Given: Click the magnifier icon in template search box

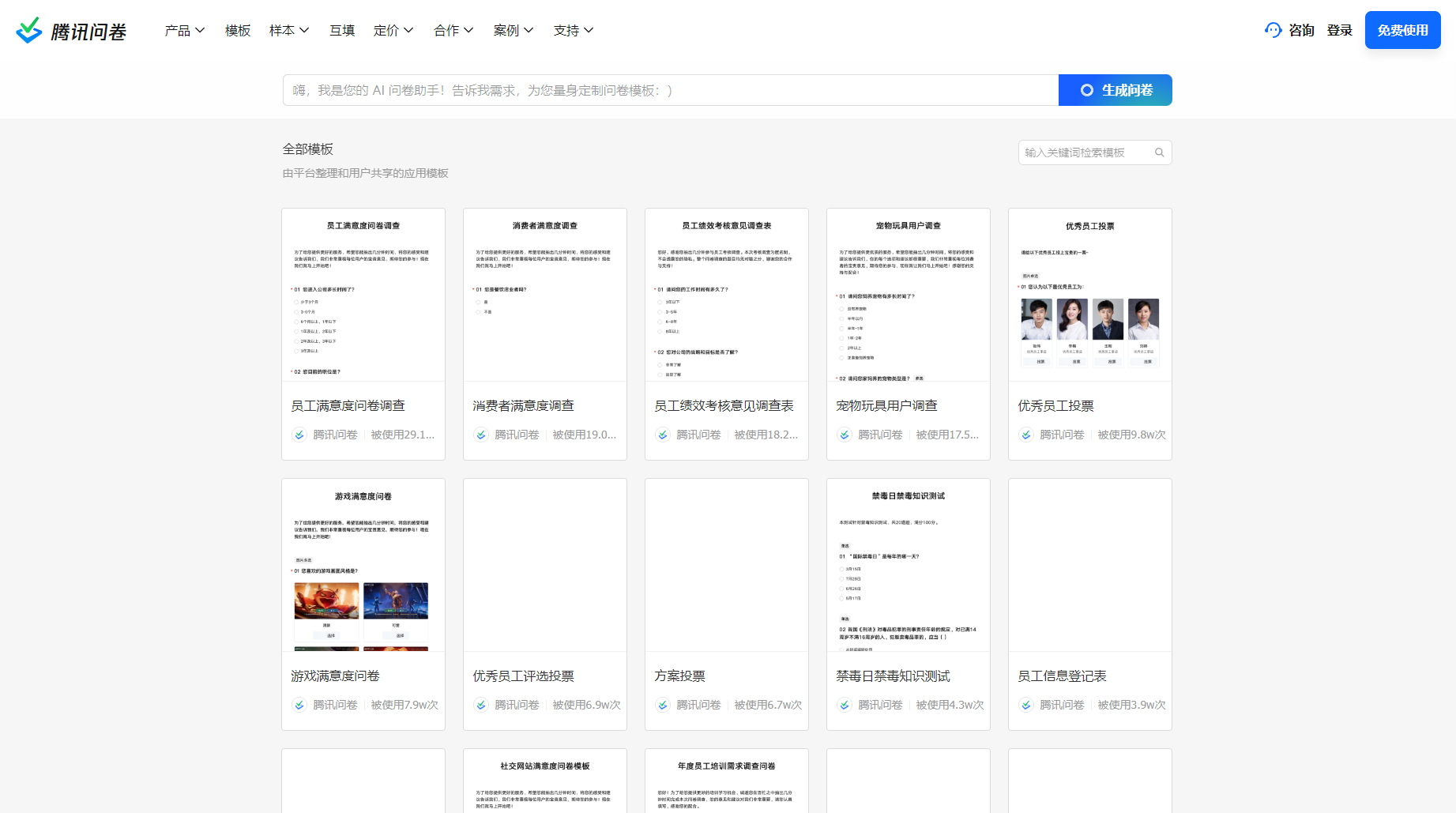Looking at the screenshot, I should [1159, 152].
